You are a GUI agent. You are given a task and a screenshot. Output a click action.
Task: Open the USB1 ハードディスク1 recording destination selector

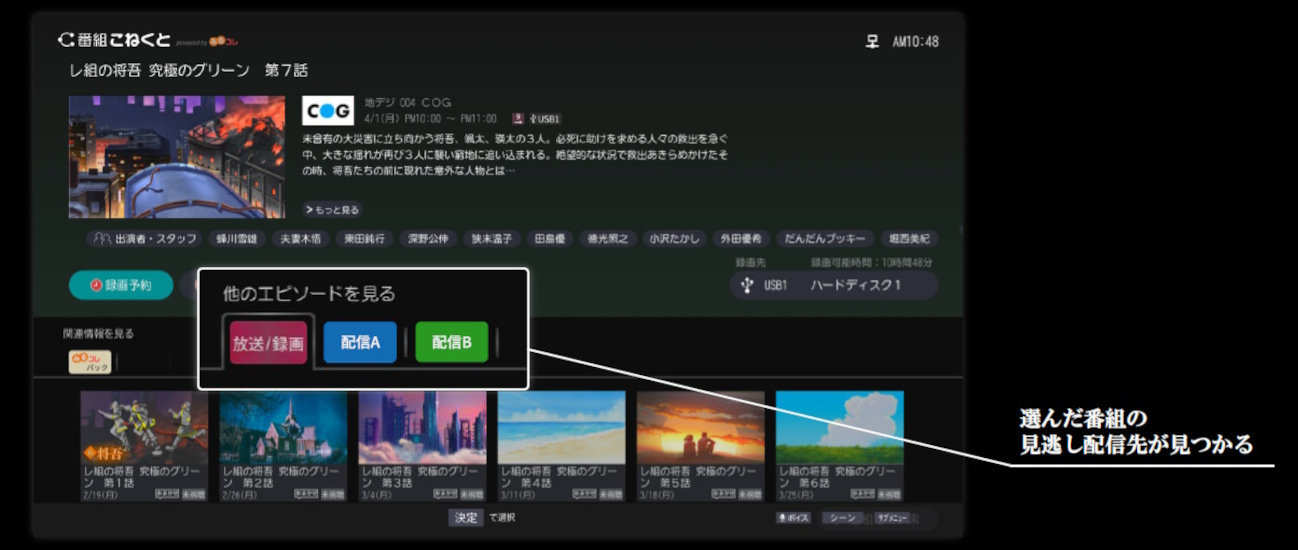tap(833, 286)
